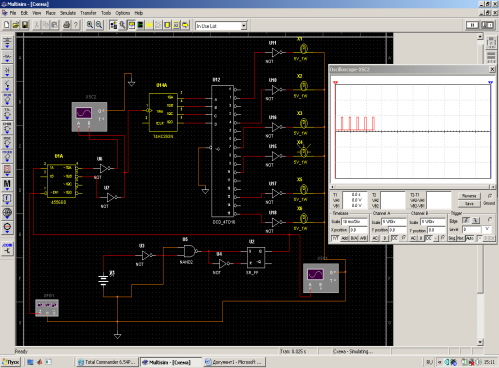The width and height of the screenshot is (499, 368).
Task: Open the Simulate menu
Action: click(68, 13)
